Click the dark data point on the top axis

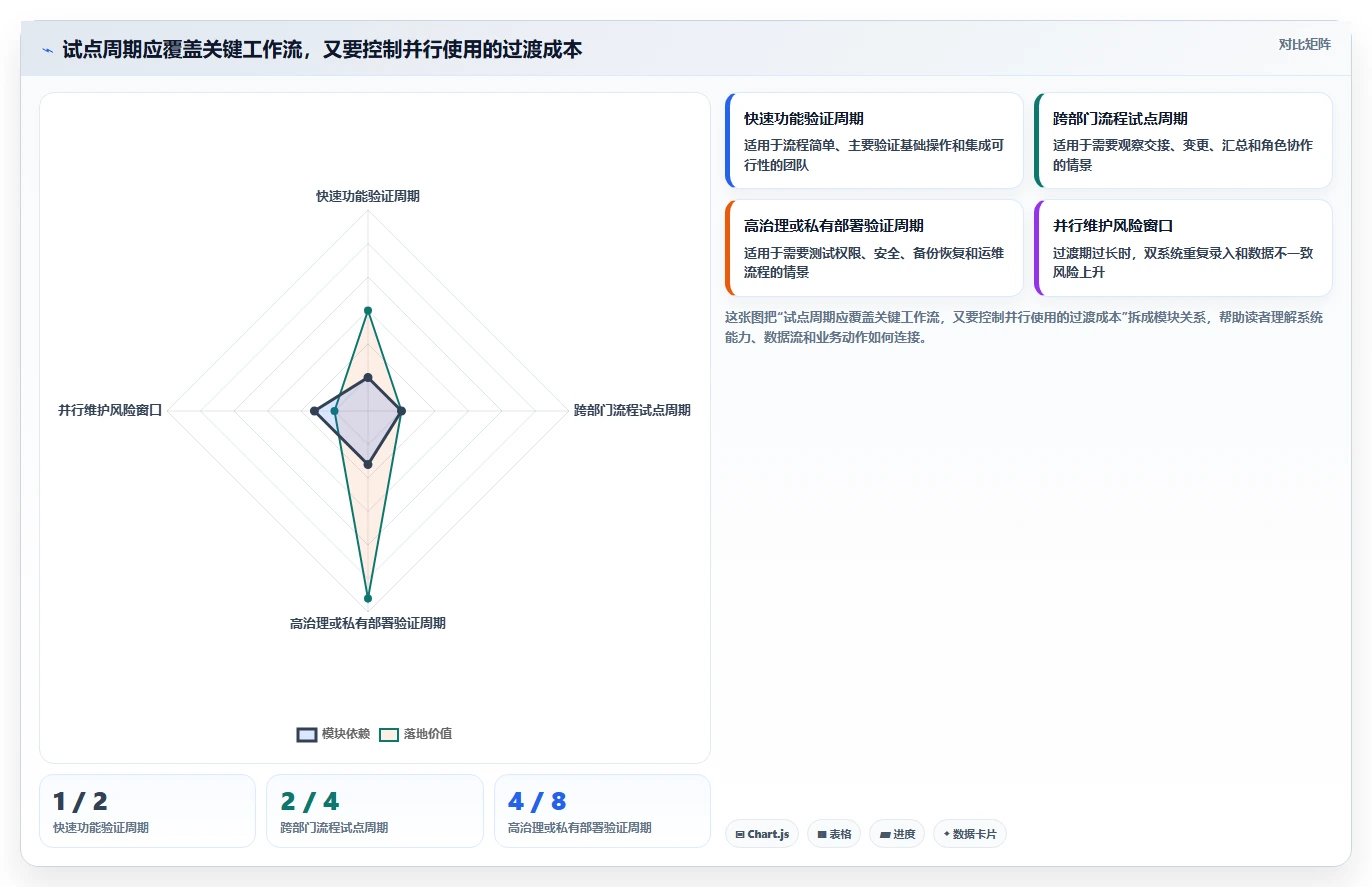[368, 377]
